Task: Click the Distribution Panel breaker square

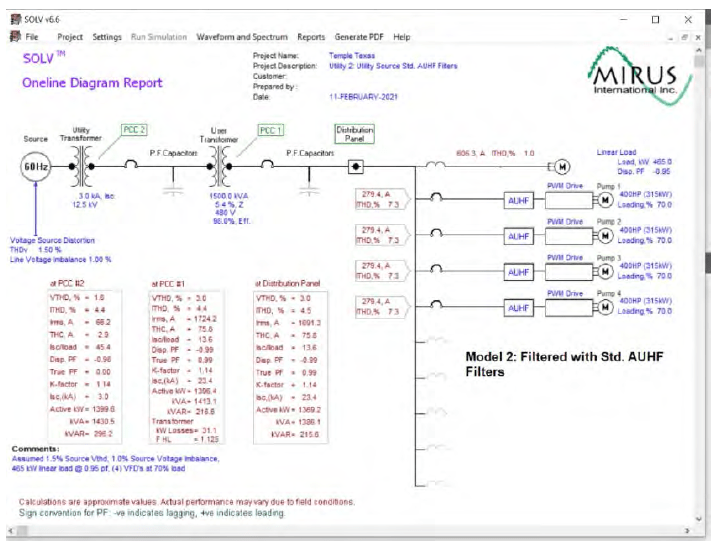Action: 355,165
